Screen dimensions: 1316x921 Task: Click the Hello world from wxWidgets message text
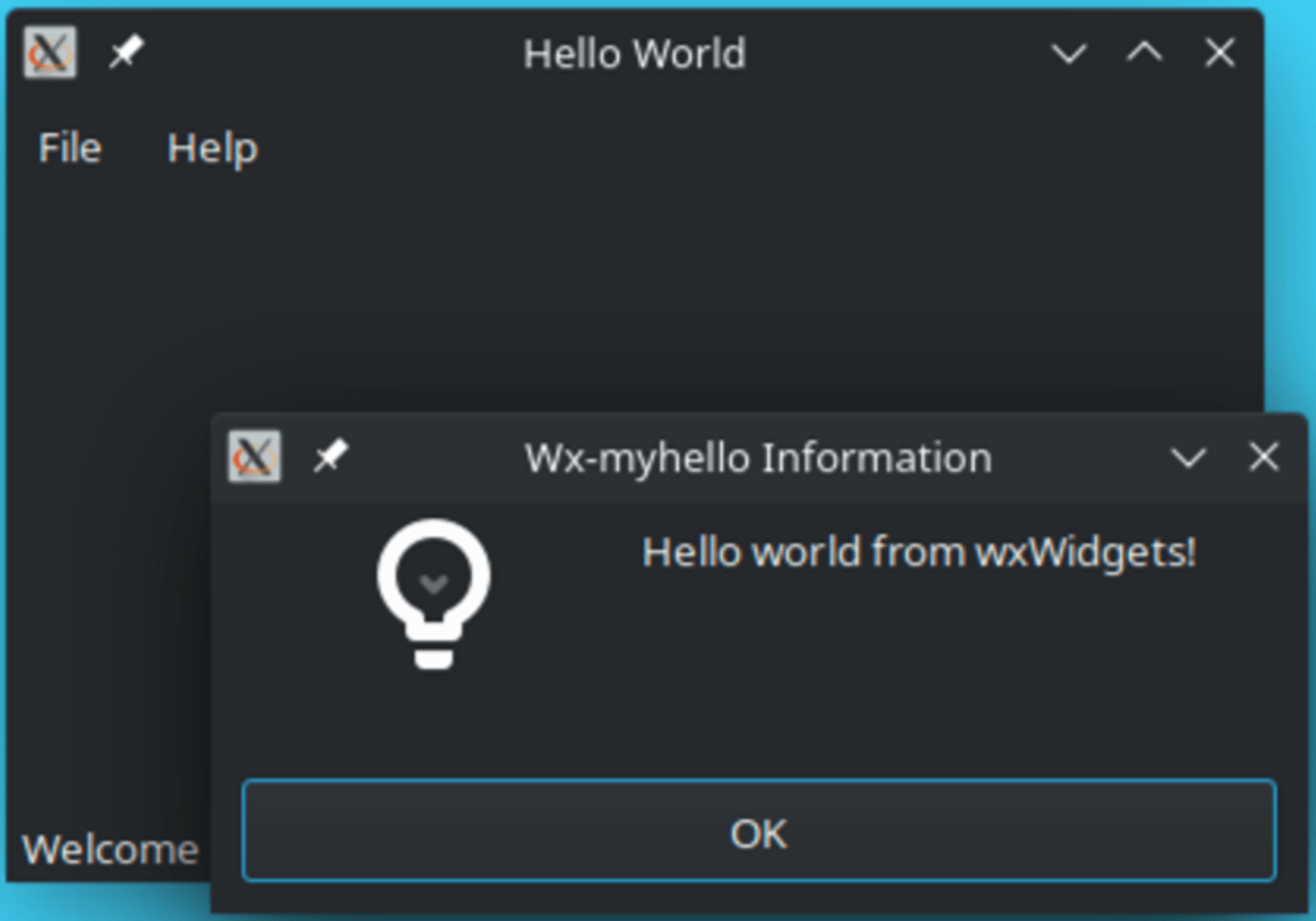click(x=919, y=551)
